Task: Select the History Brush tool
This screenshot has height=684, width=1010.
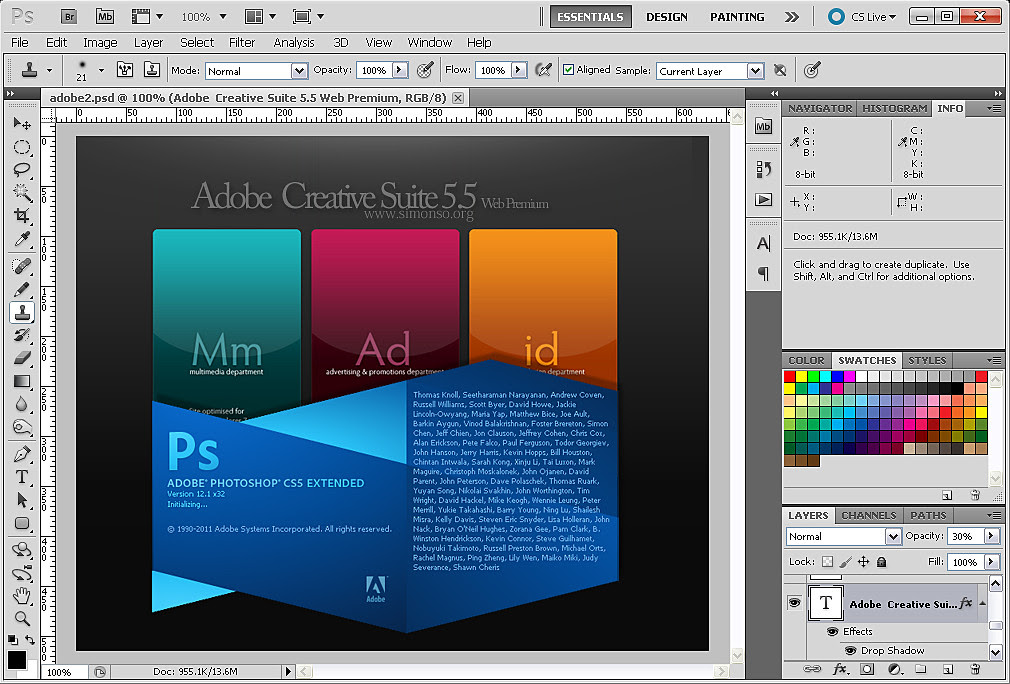Action: point(22,335)
